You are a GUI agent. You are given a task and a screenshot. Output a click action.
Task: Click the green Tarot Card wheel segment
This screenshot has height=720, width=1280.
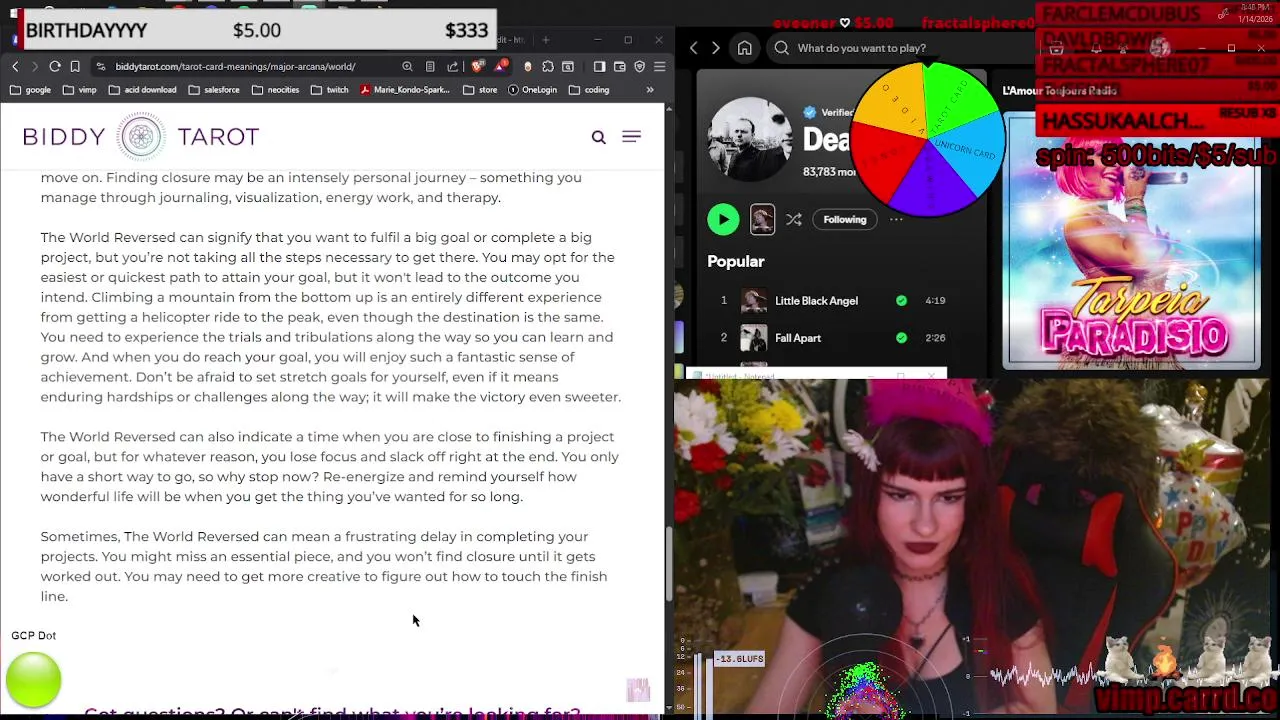pyautogui.click(x=955, y=100)
